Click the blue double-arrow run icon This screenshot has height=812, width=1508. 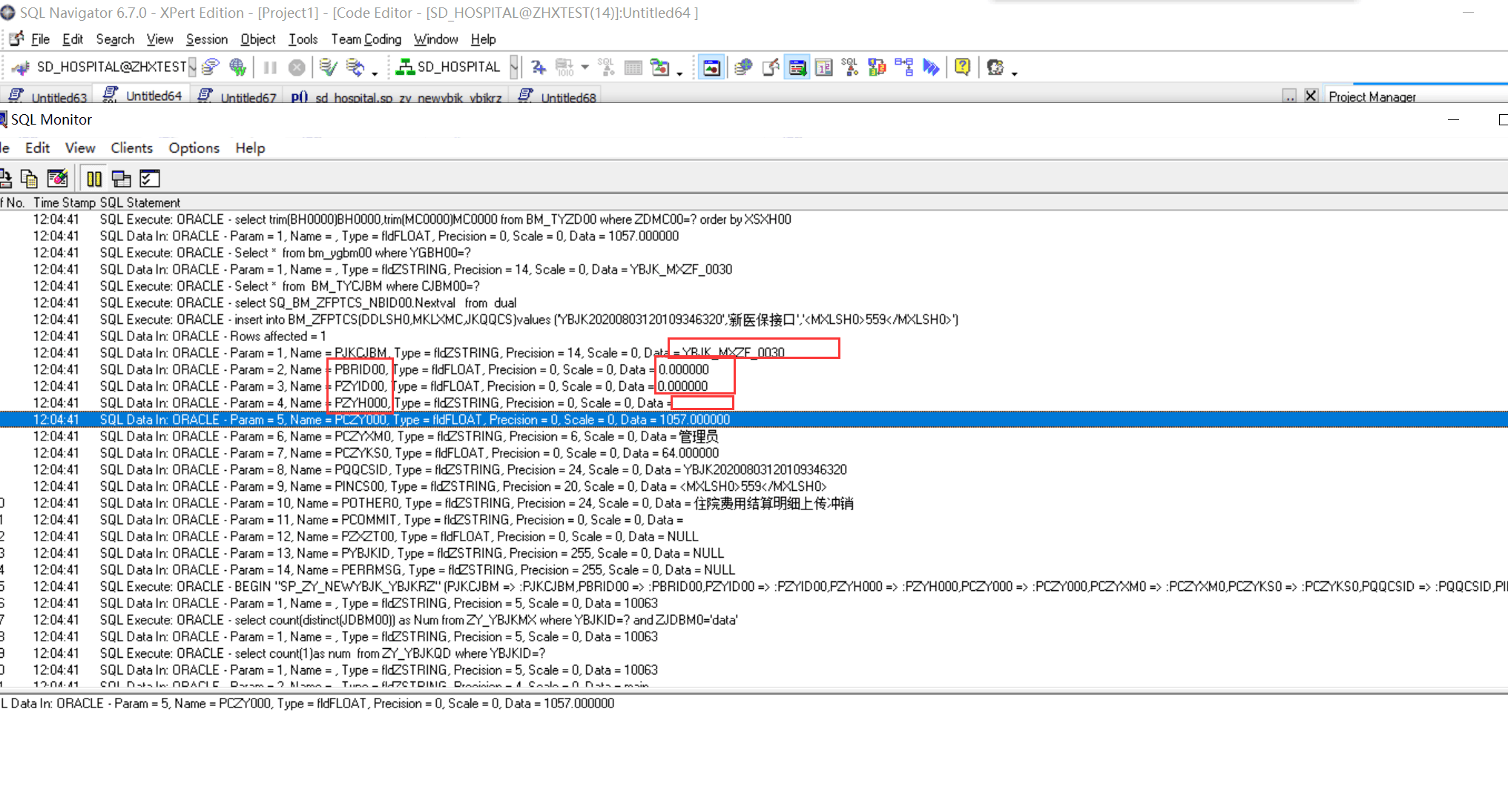click(931, 67)
